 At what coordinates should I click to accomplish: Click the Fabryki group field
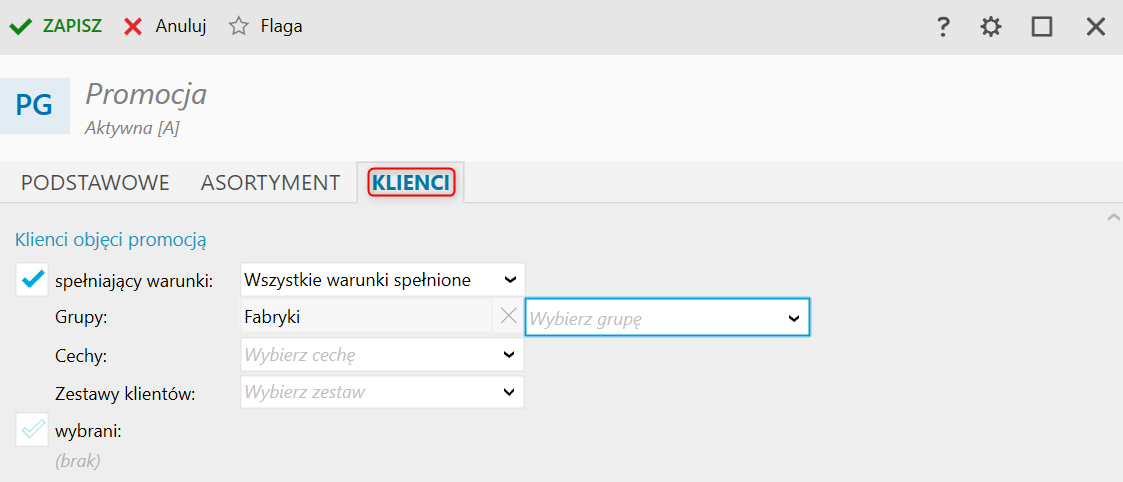[x=365, y=317]
